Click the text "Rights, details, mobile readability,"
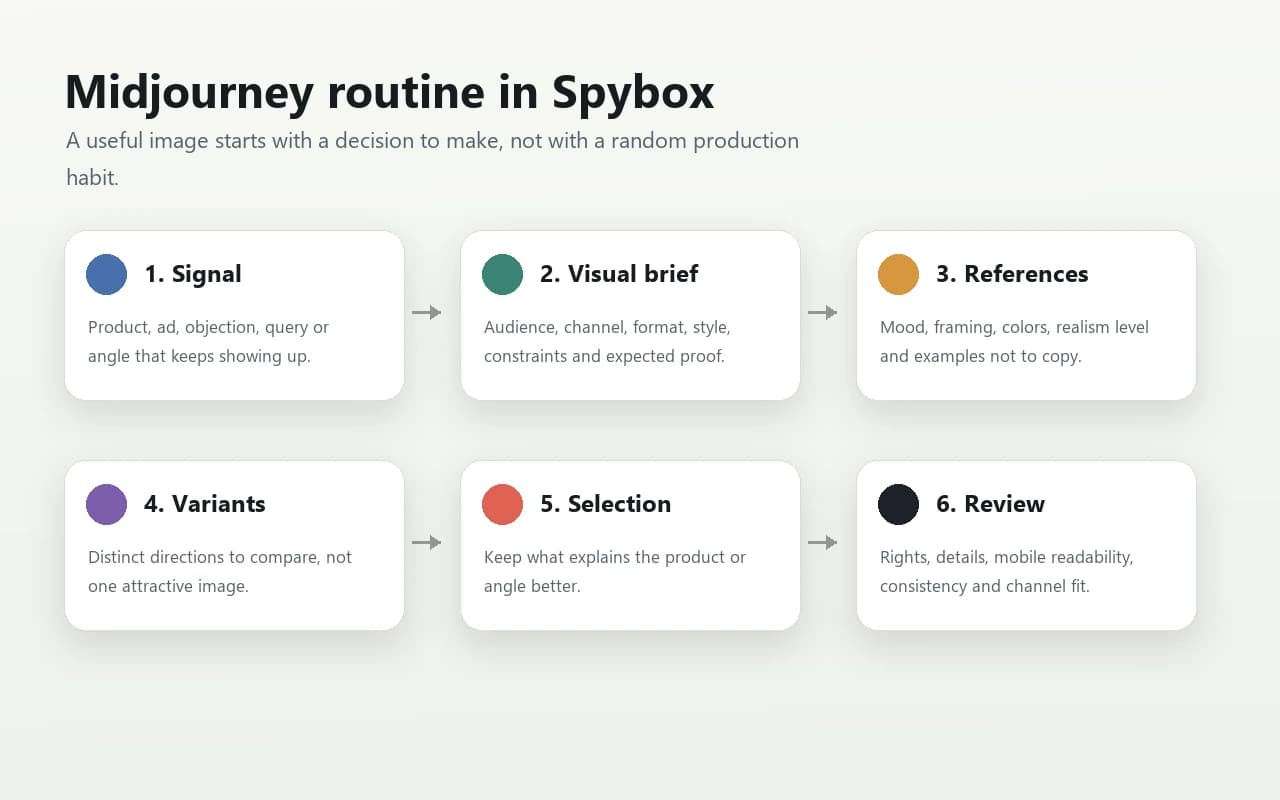This screenshot has height=800, width=1280. (x=1006, y=558)
